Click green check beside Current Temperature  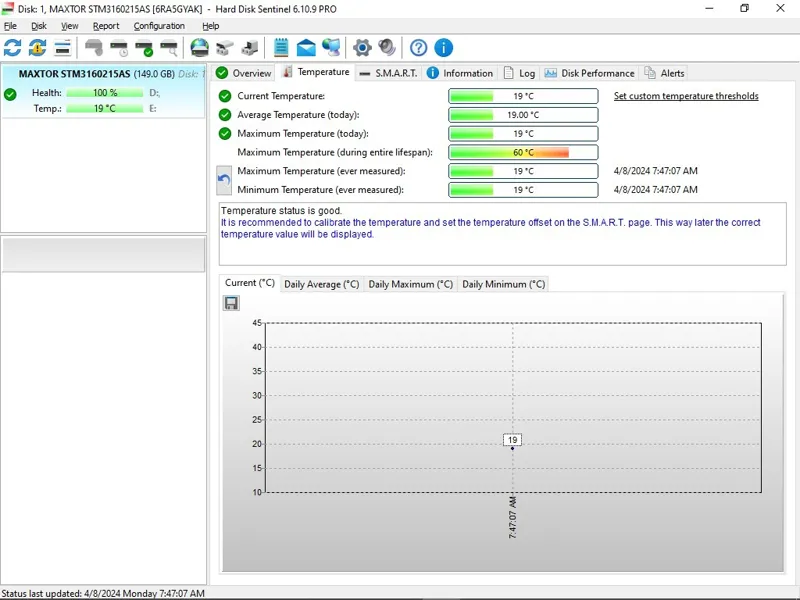click(225, 96)
